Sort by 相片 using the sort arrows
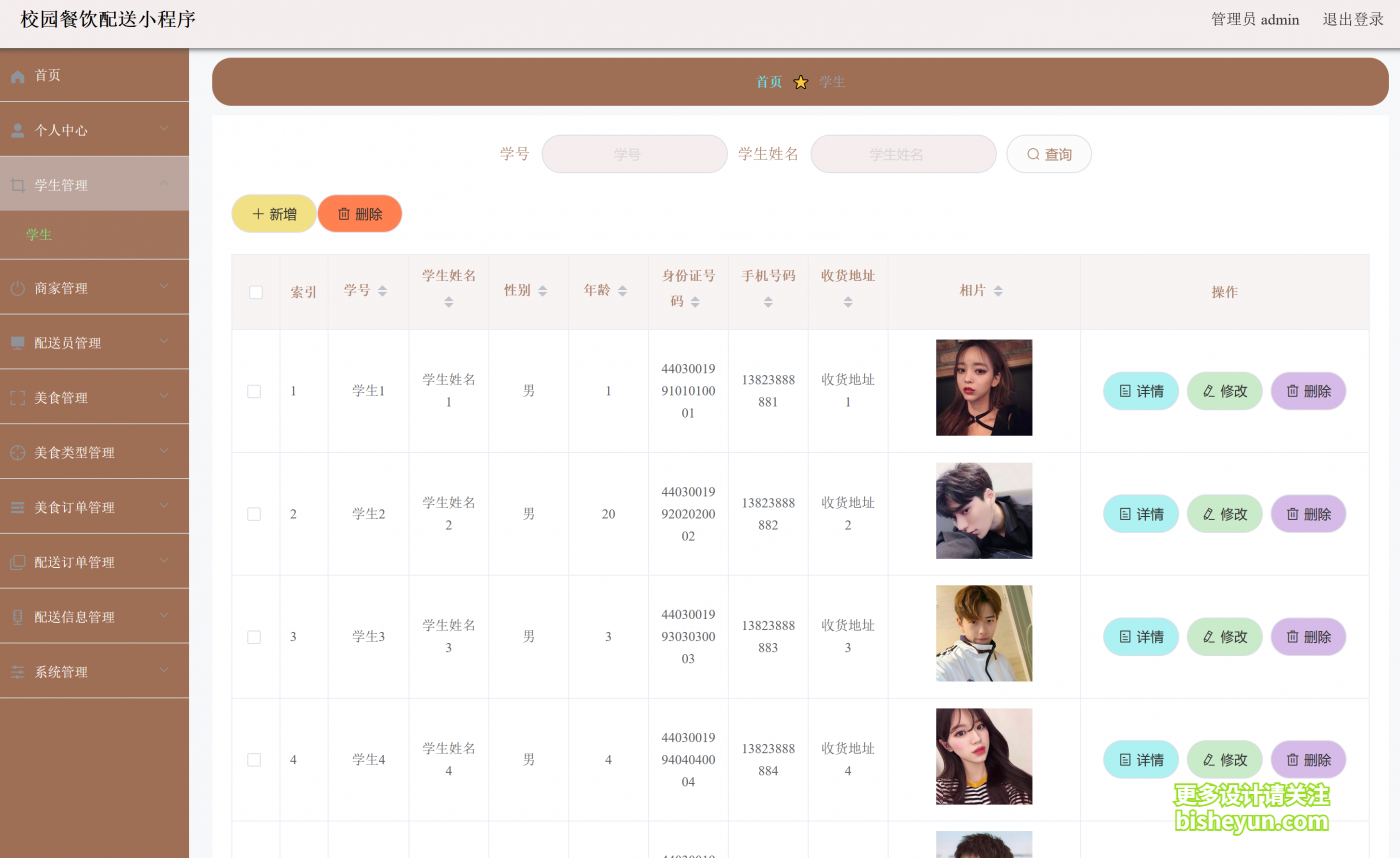The height and width of the screenshot is (858, 1400). click(998, 291)
